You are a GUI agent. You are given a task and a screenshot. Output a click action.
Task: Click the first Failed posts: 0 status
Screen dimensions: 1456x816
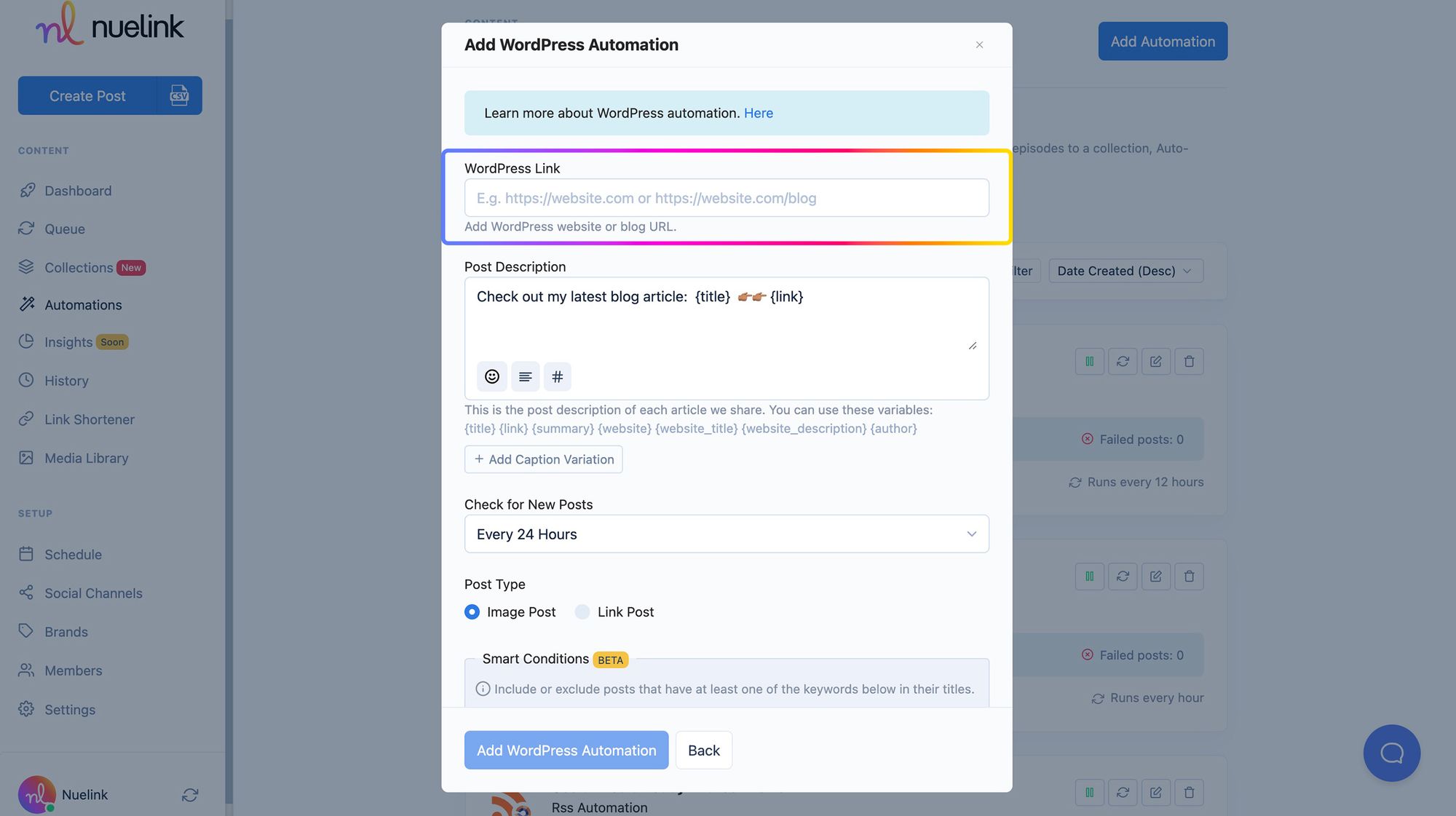click(x=1133, y=439)
